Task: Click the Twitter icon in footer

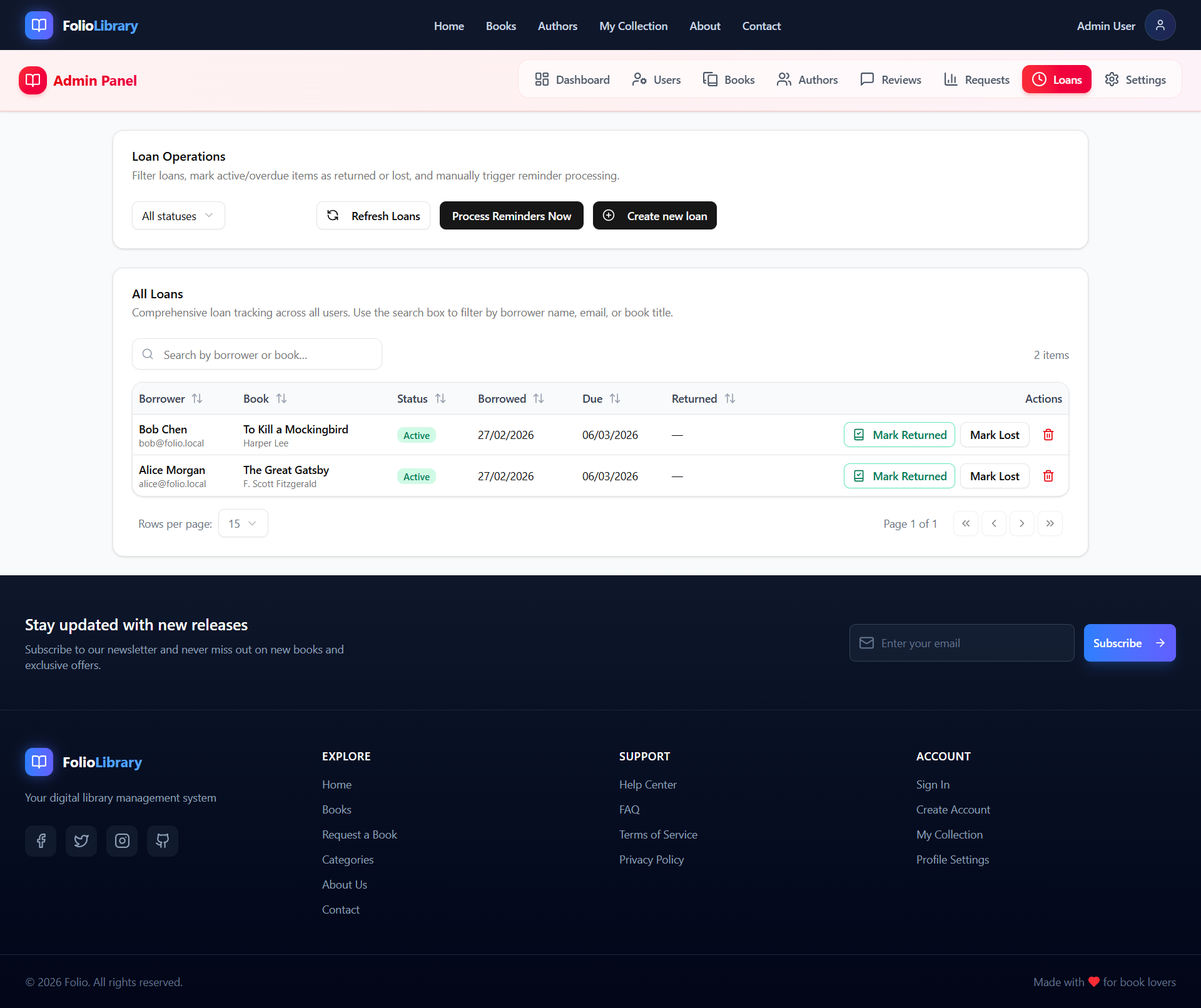Action: click(x=81, y=841)
